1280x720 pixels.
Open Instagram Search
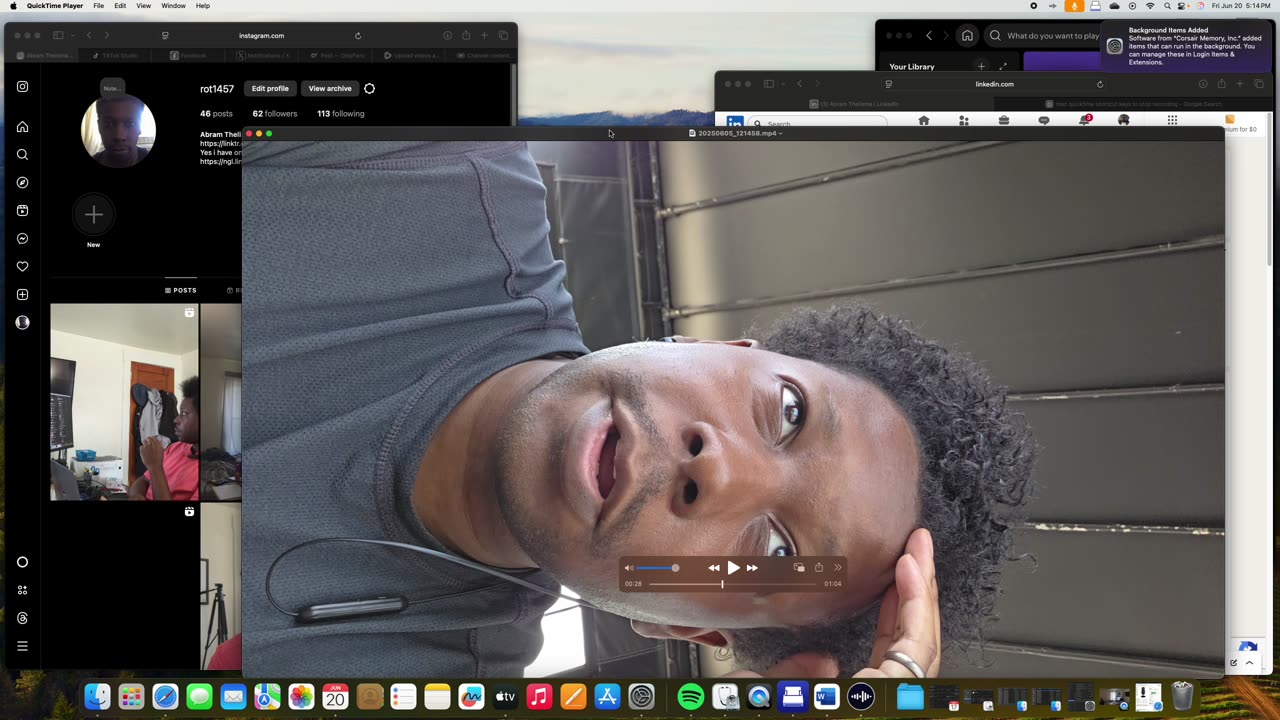coord(22,155)
